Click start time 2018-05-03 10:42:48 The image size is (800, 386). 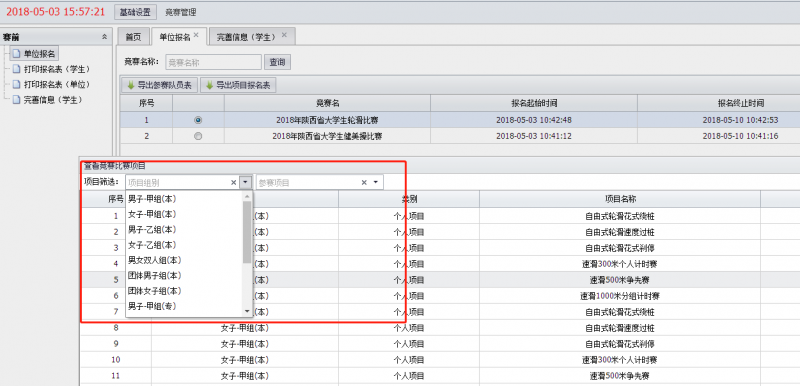pyautogui.click(x=534, y=120)
